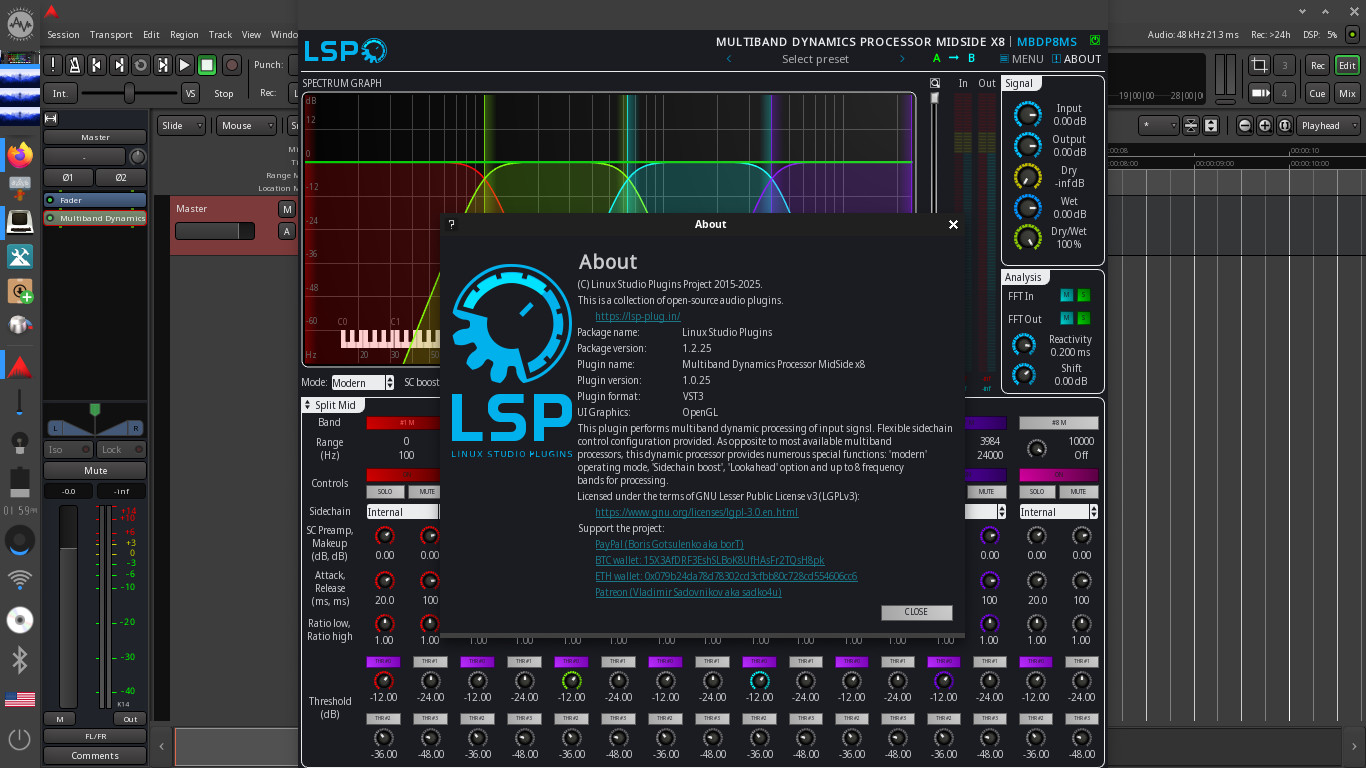Click the zoom in magnifier icon

[1265, 126]
